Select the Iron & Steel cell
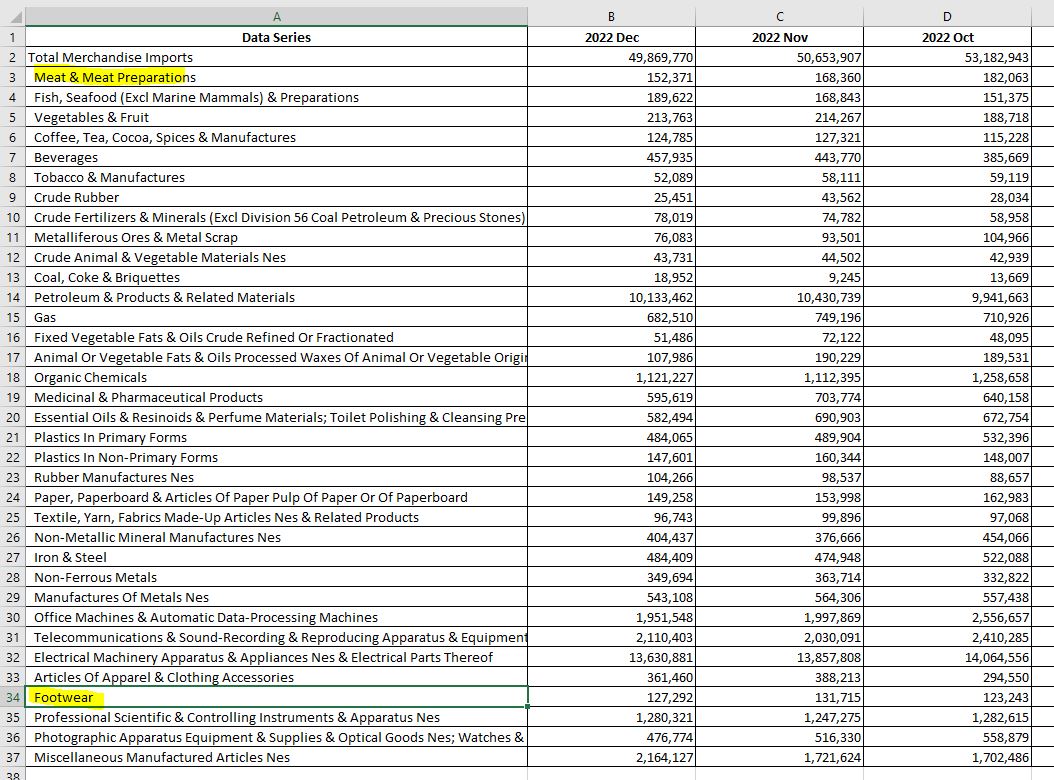This screenshot has width=1054, height=780. point(70,557)
